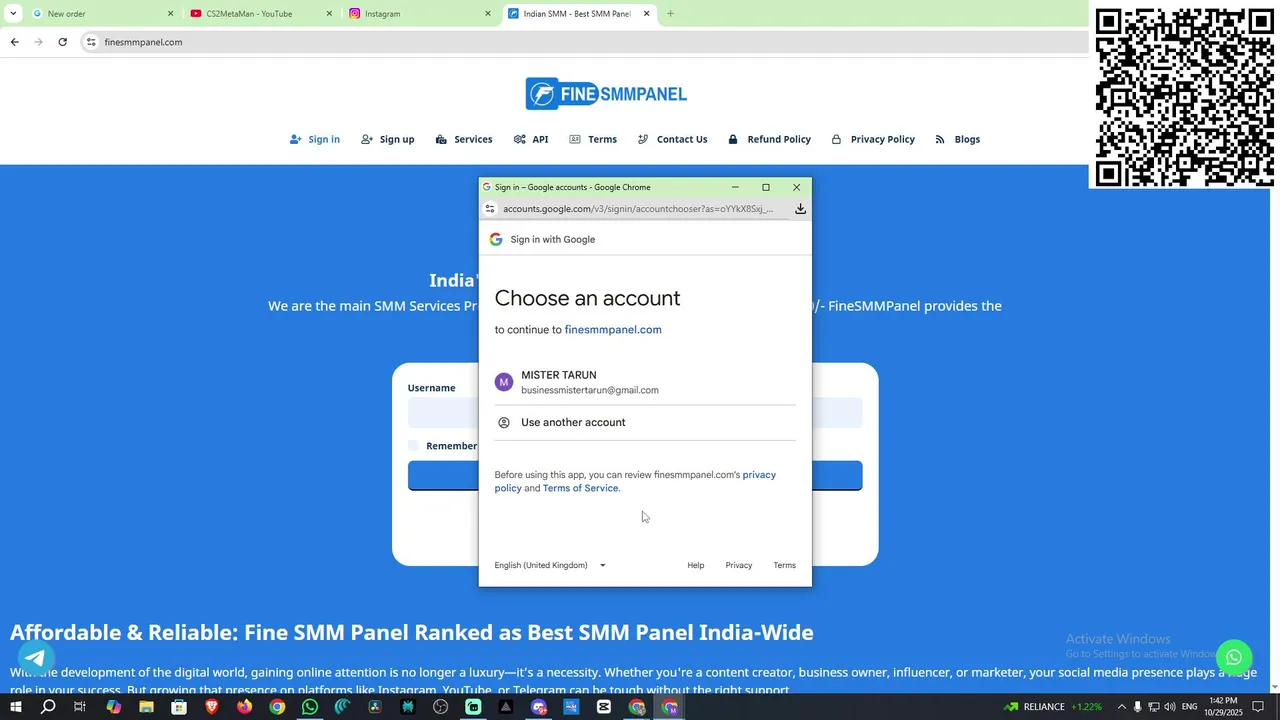Viewport: 1280px width, 720px height.
Task: Open the Services menu item
Action: [x=464, y=139]
